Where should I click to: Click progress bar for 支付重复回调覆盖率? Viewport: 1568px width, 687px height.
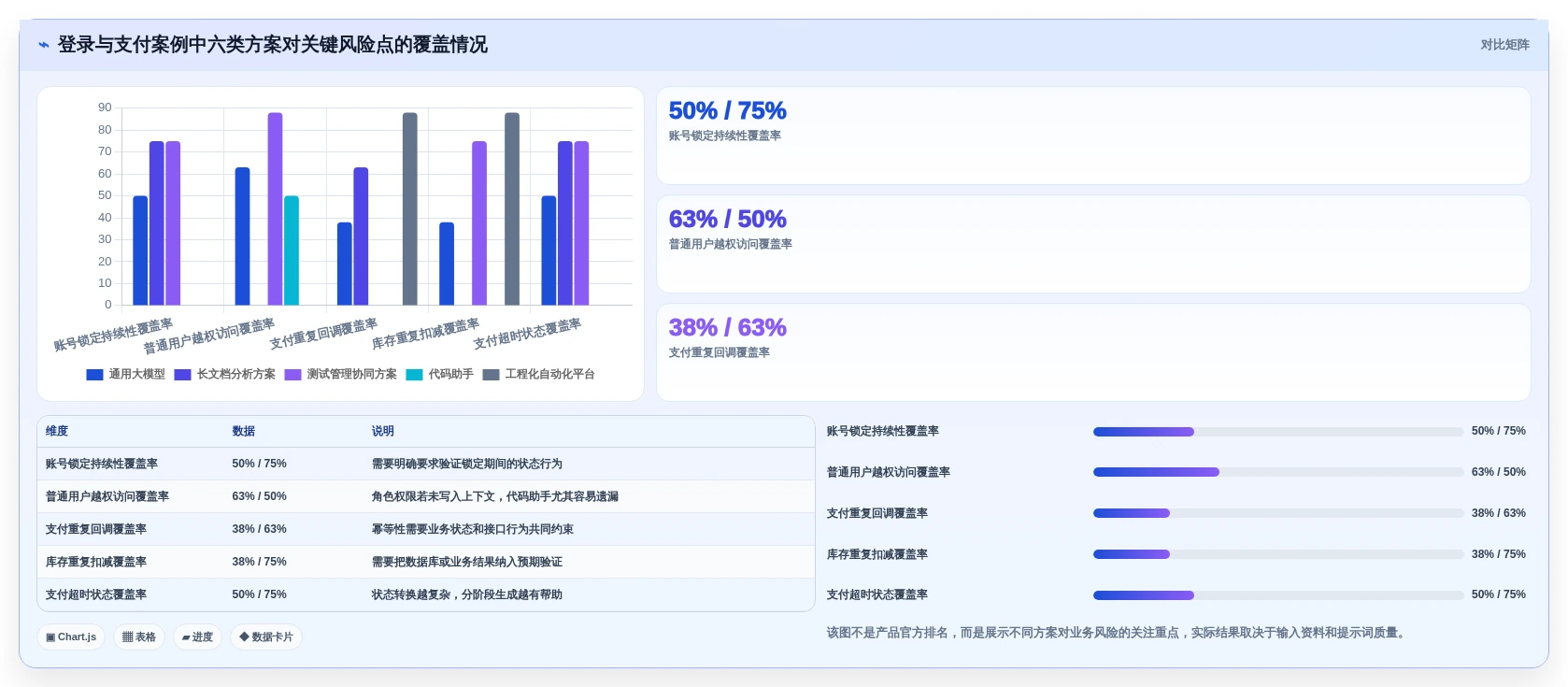coord(1278,513)
